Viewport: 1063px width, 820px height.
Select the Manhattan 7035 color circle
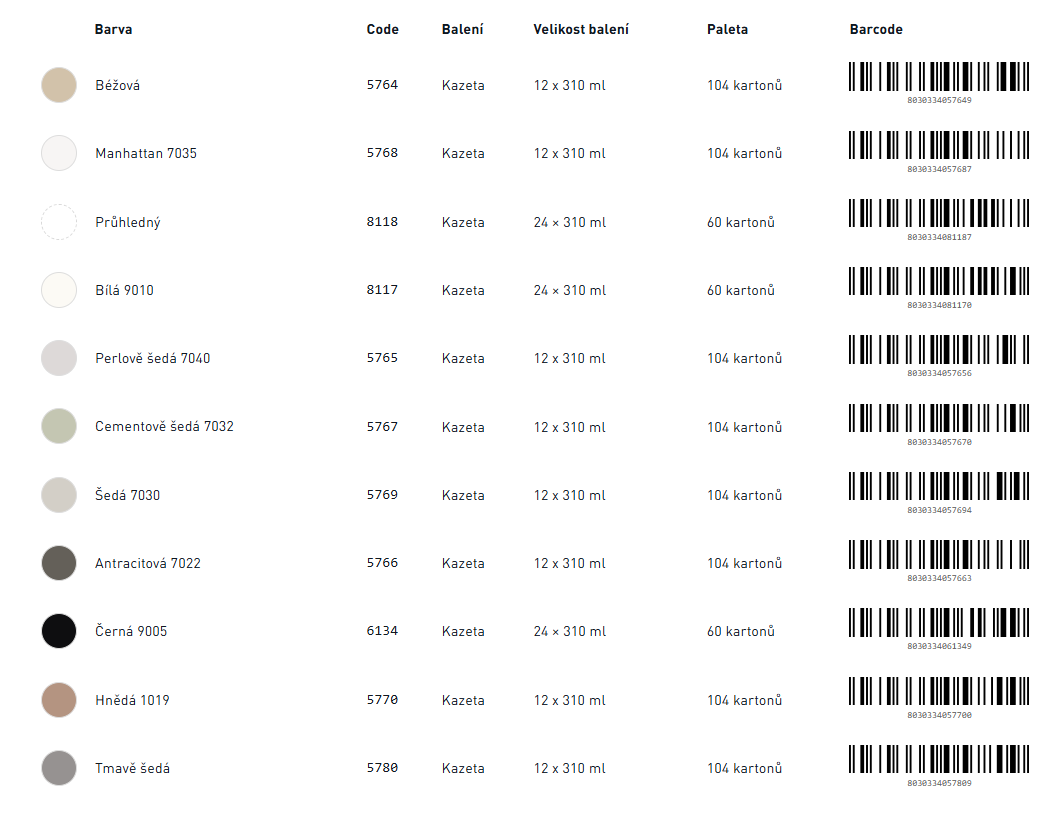tap(59, 153)
